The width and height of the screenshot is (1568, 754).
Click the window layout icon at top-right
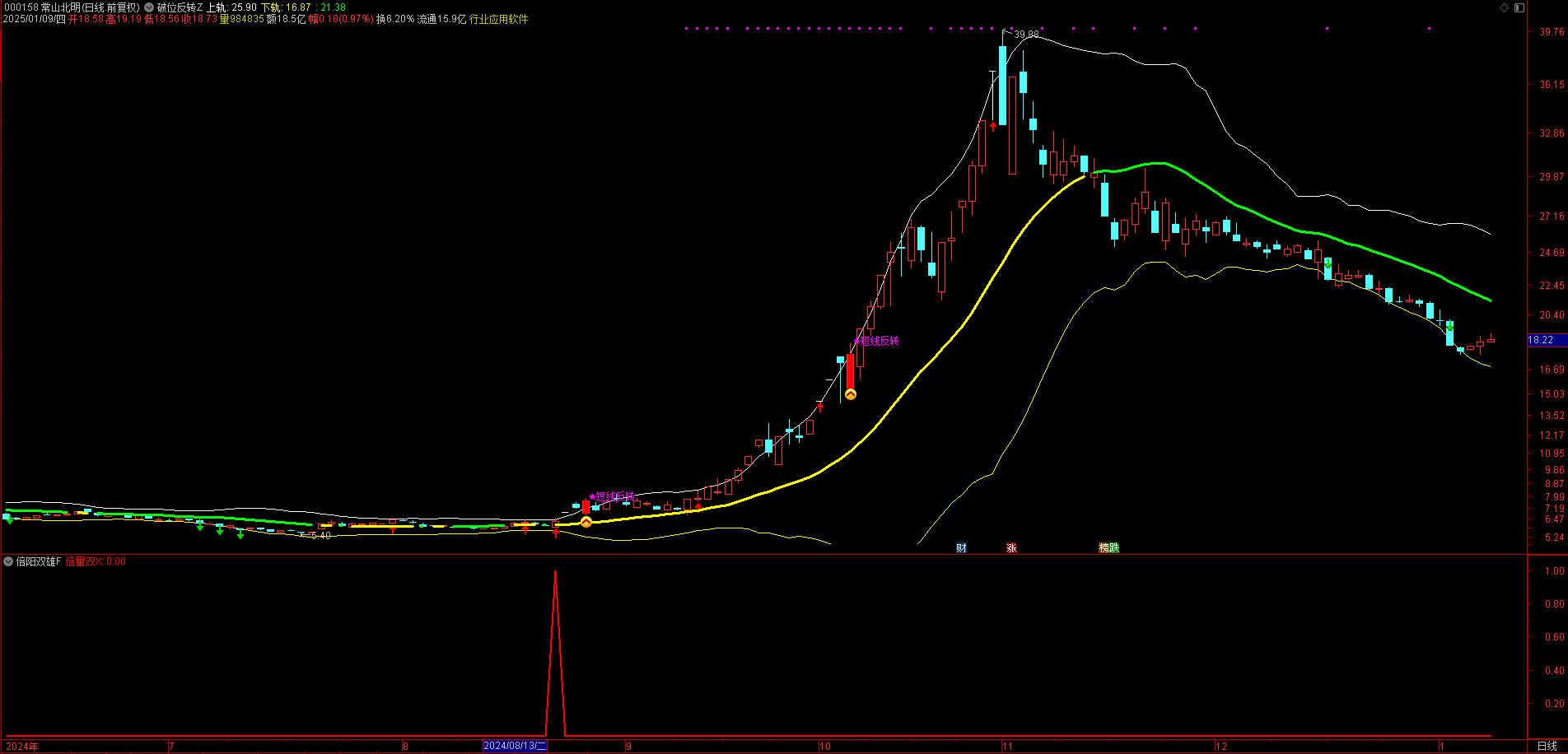tap(1519, 7)
